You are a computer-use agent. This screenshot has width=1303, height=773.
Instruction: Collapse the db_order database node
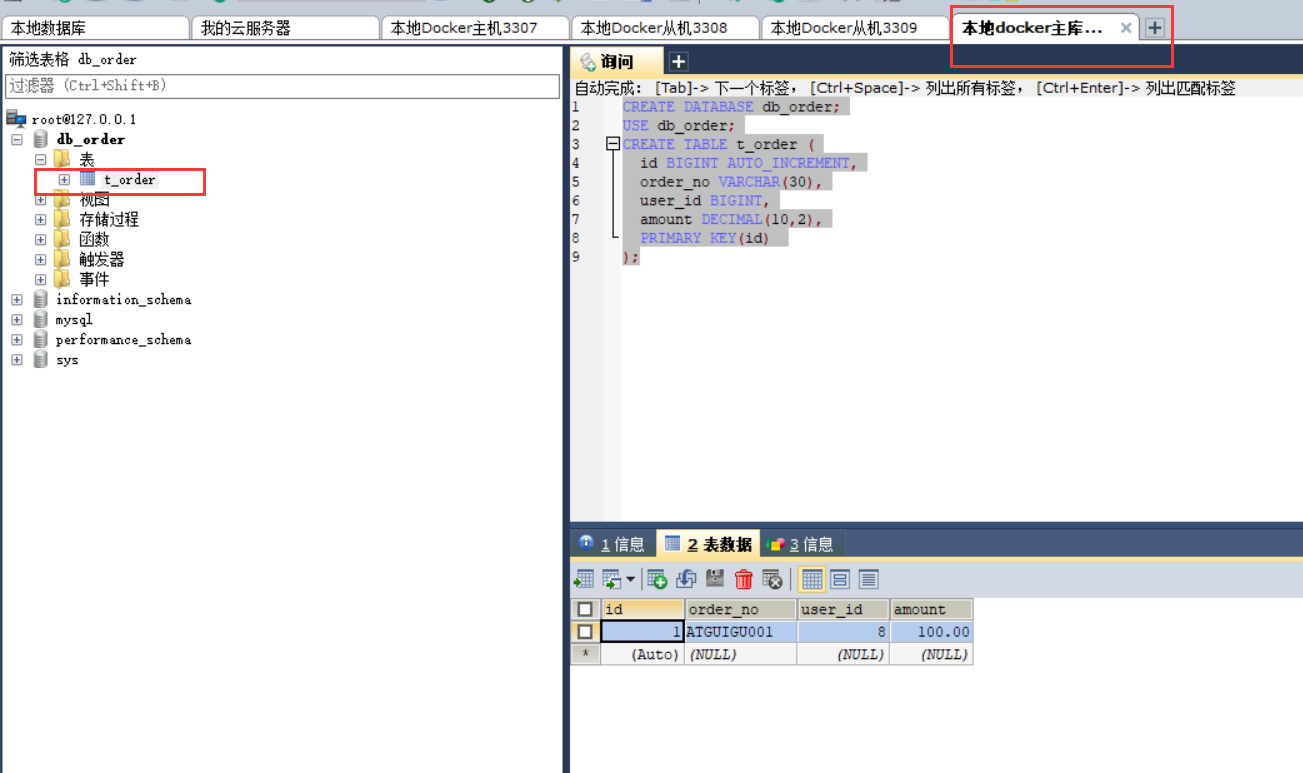coord(17,140)
